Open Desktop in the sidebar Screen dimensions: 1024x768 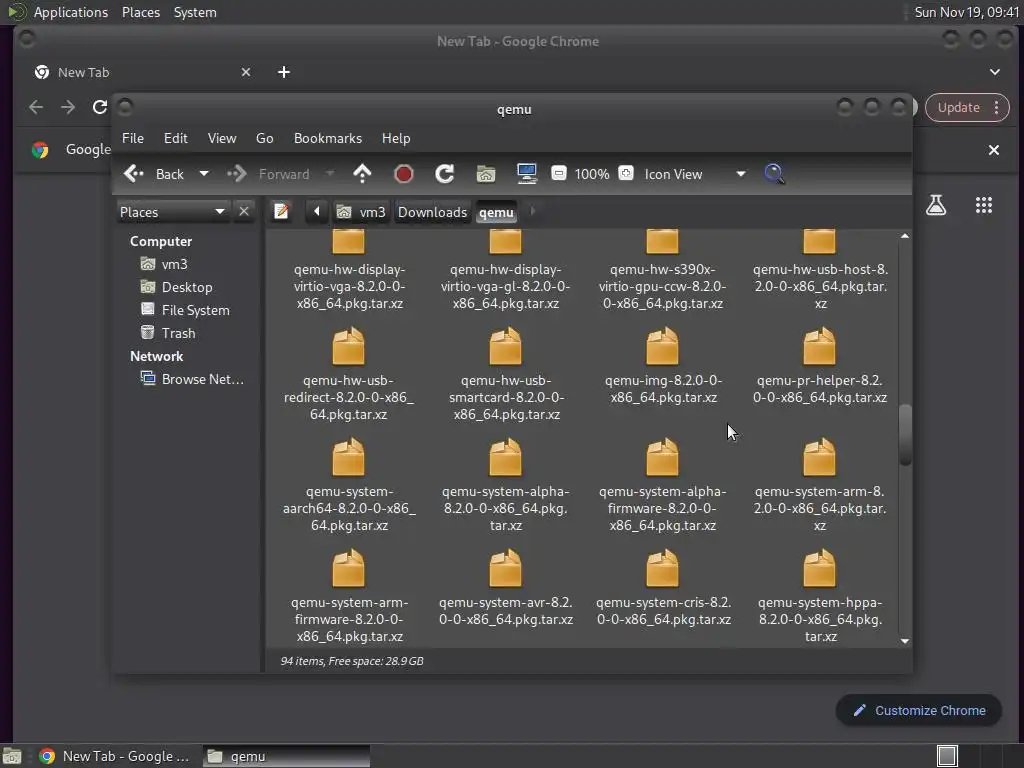point(186,287)
